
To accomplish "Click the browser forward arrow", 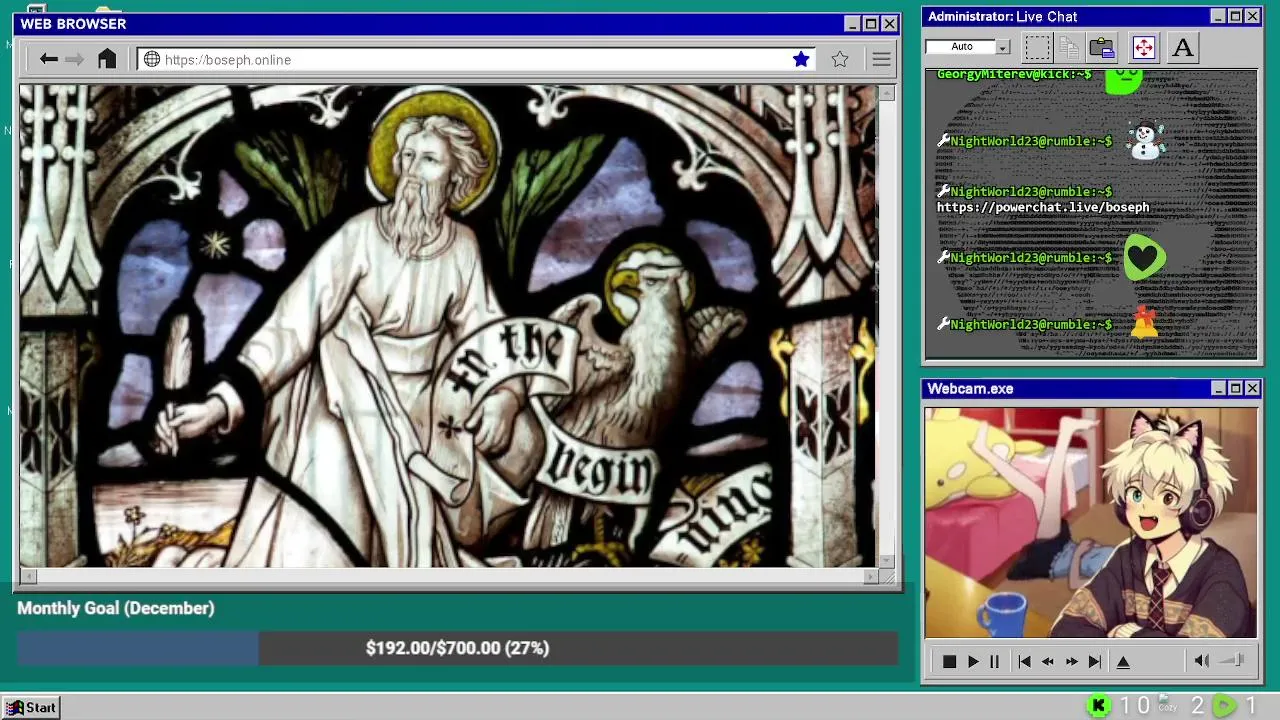I will [74, 59].
